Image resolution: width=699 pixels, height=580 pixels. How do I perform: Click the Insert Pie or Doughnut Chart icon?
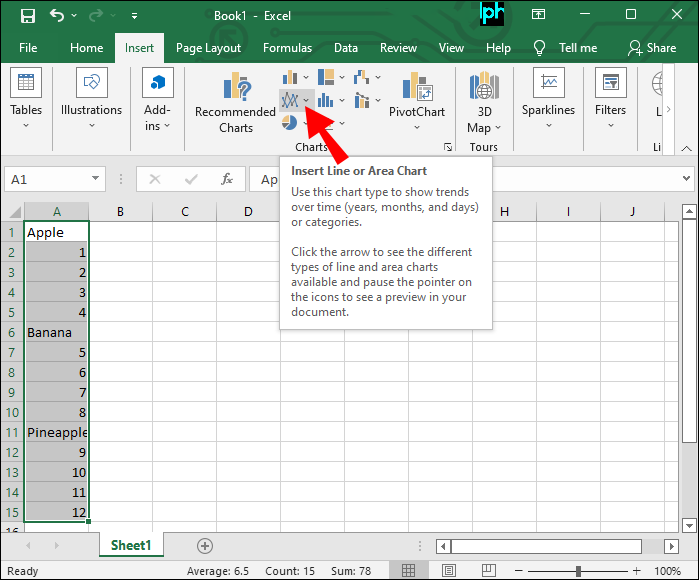[289, 122]
